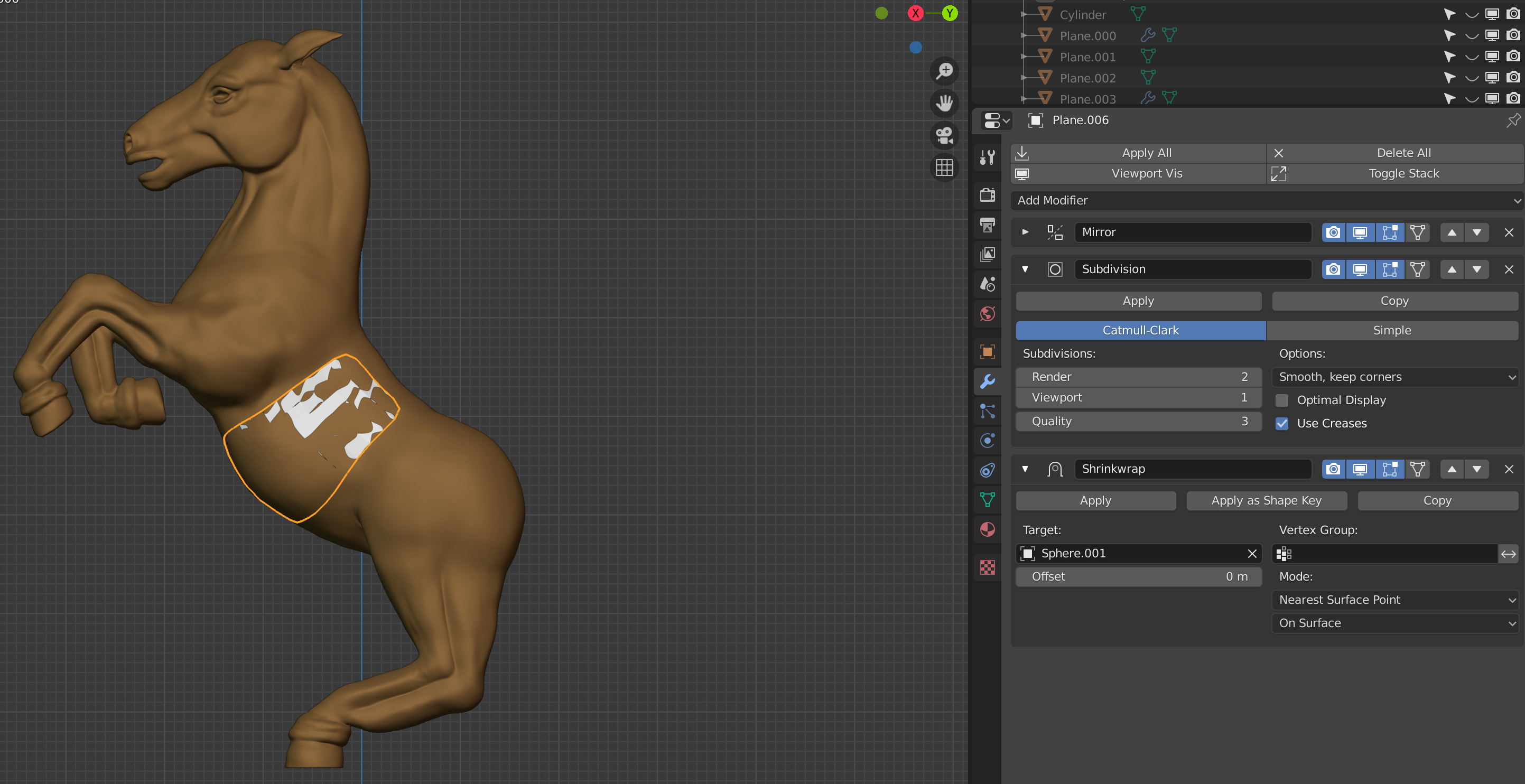The width and height of the screenshot is (1525, 784).
Task: Click the Quality value slider field
Action: 1138,421
